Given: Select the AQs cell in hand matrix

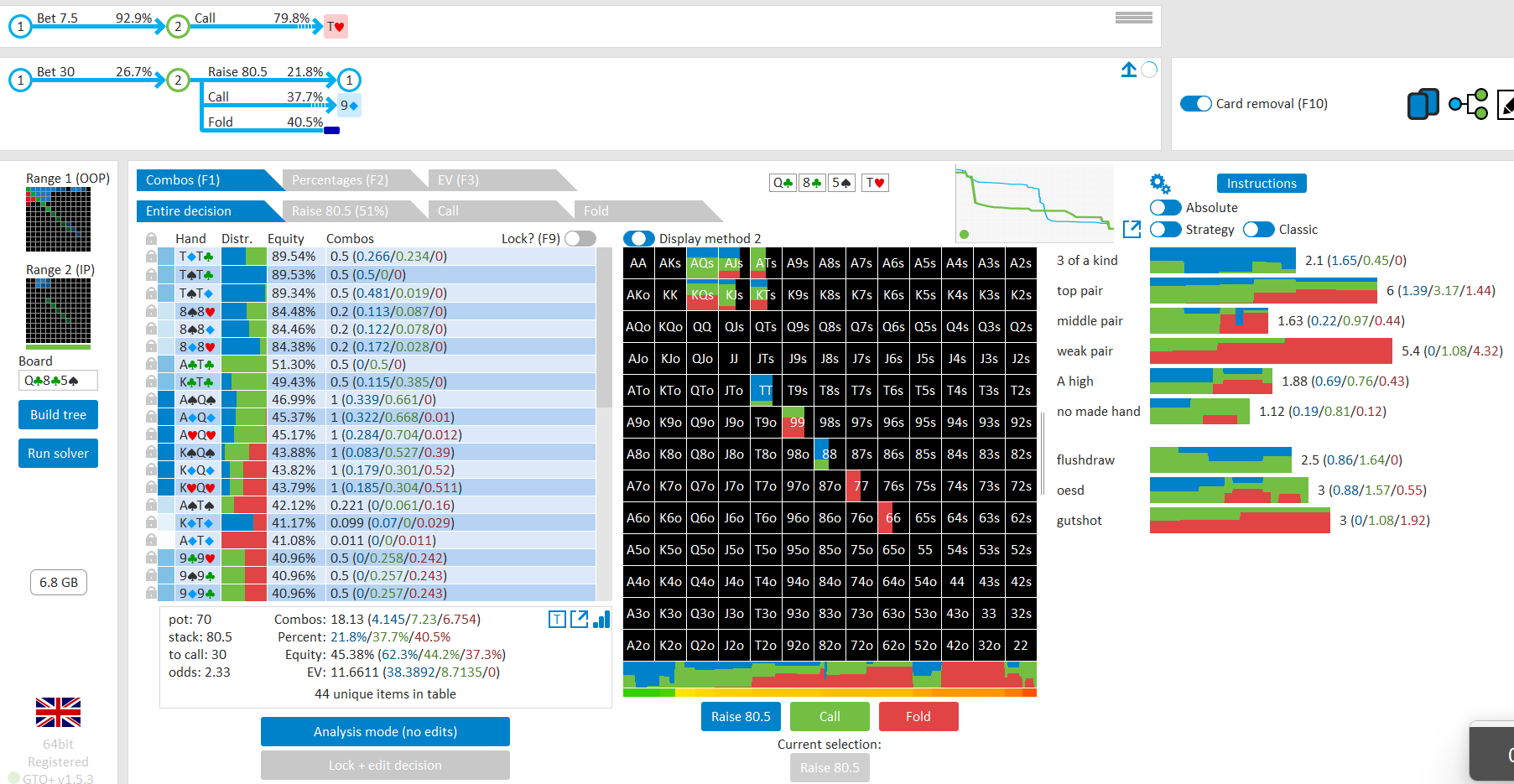Looking at the screenshot, I should pos(702,263).
